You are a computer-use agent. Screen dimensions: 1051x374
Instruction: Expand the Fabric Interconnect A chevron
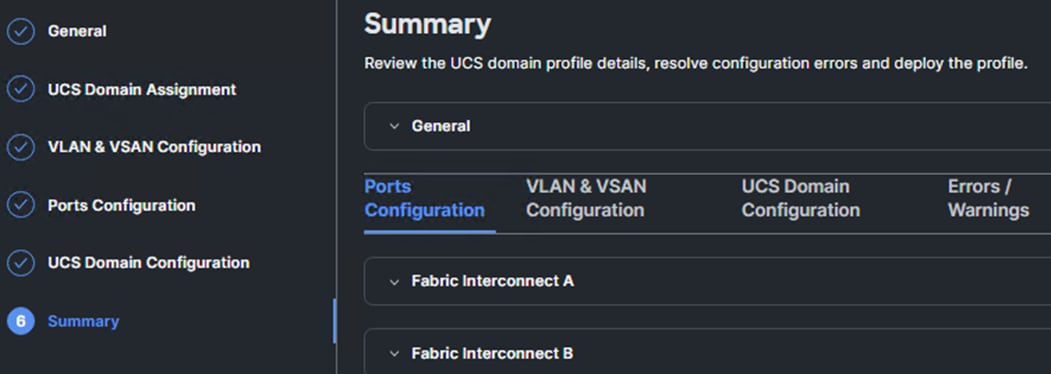(x=395, y=282)
